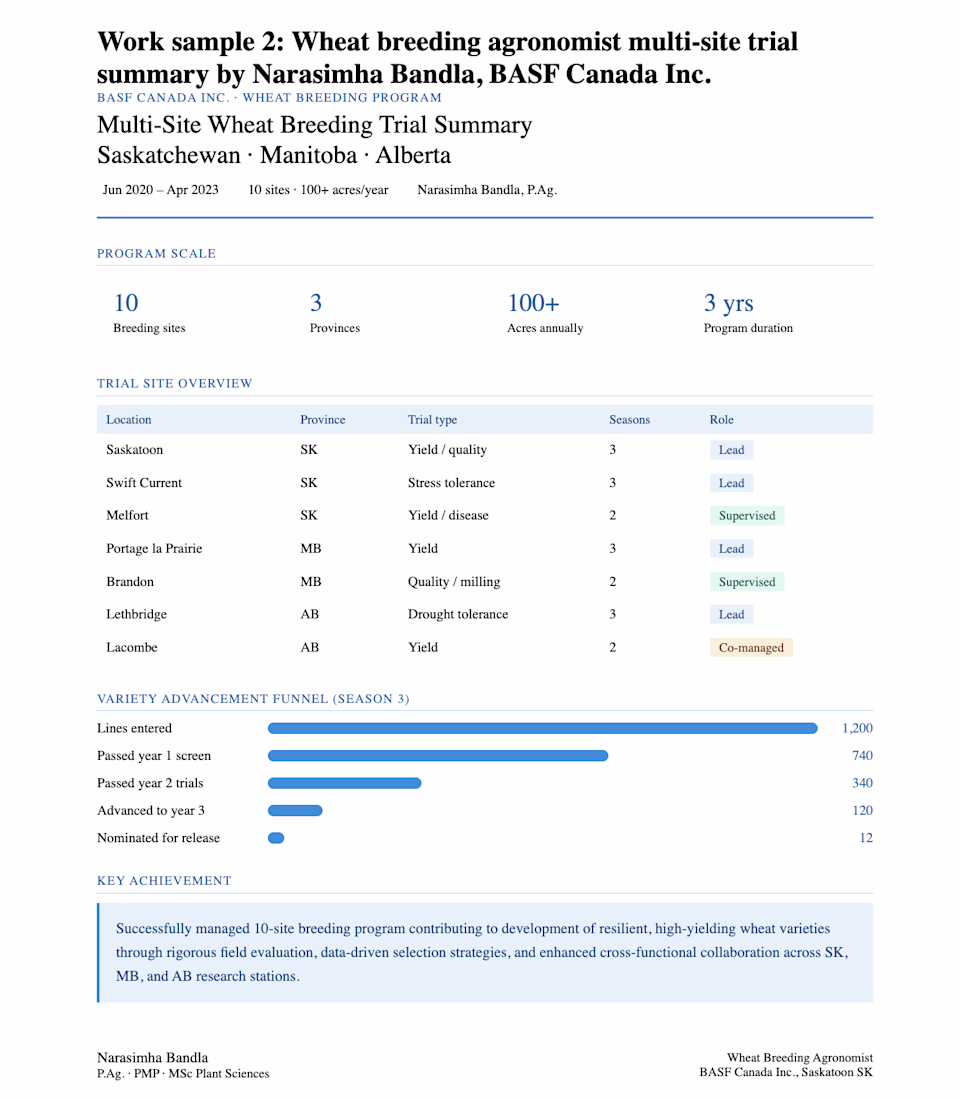Click the 'Location' column header

click(x=128, y=420)
